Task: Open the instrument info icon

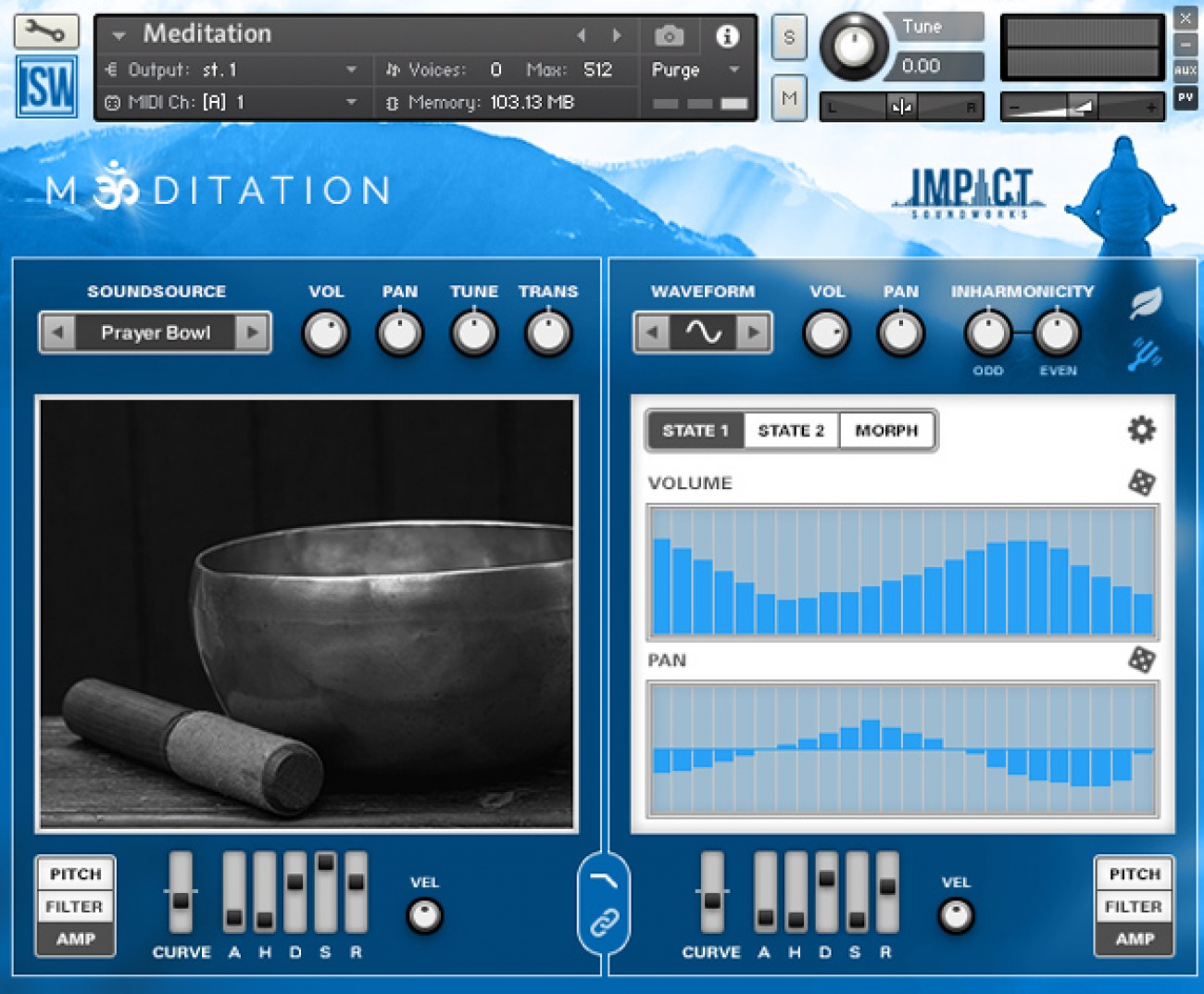Action: click(x=727, y=36)
